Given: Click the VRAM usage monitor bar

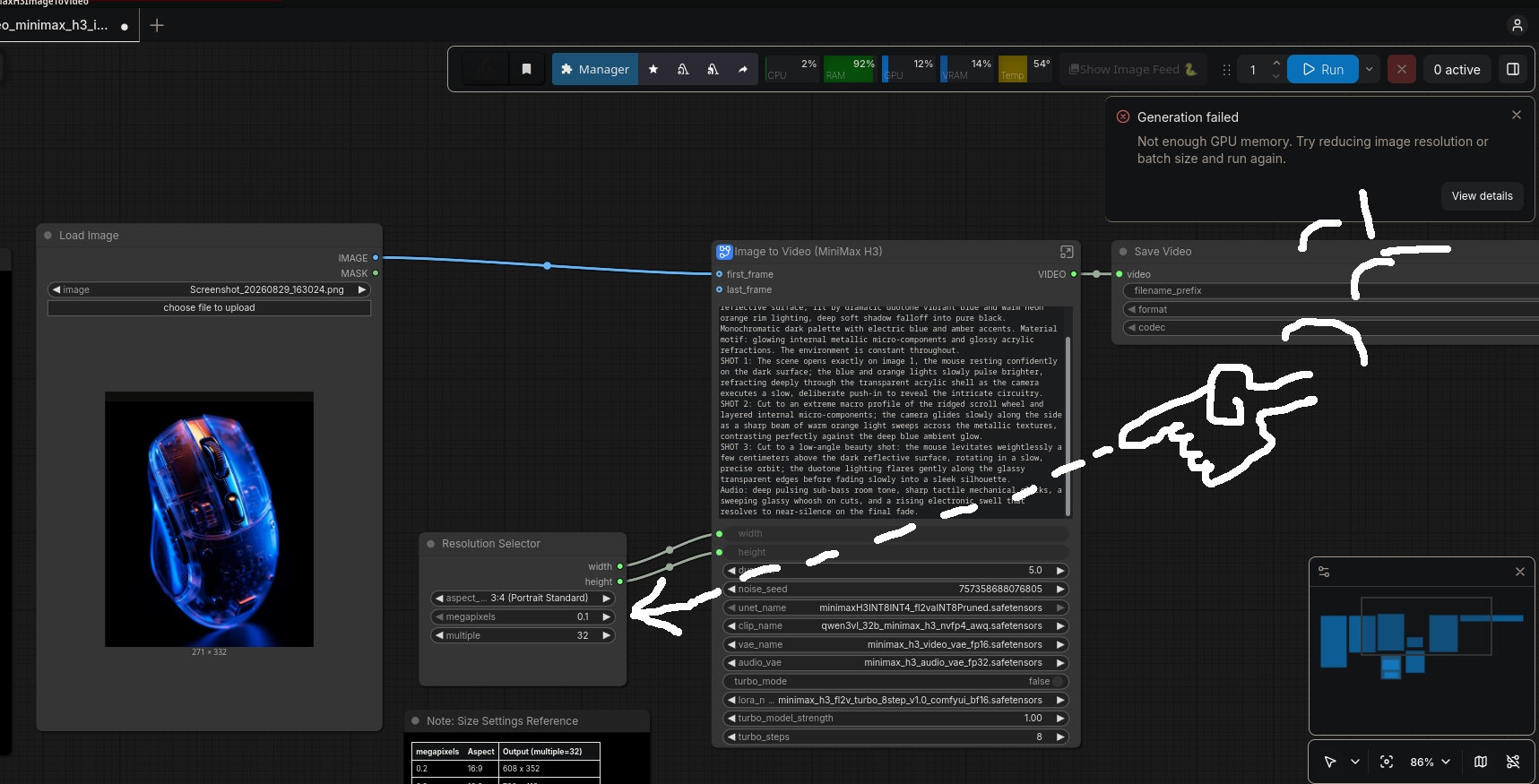Looking at the screenshot, I should (968, 69).
